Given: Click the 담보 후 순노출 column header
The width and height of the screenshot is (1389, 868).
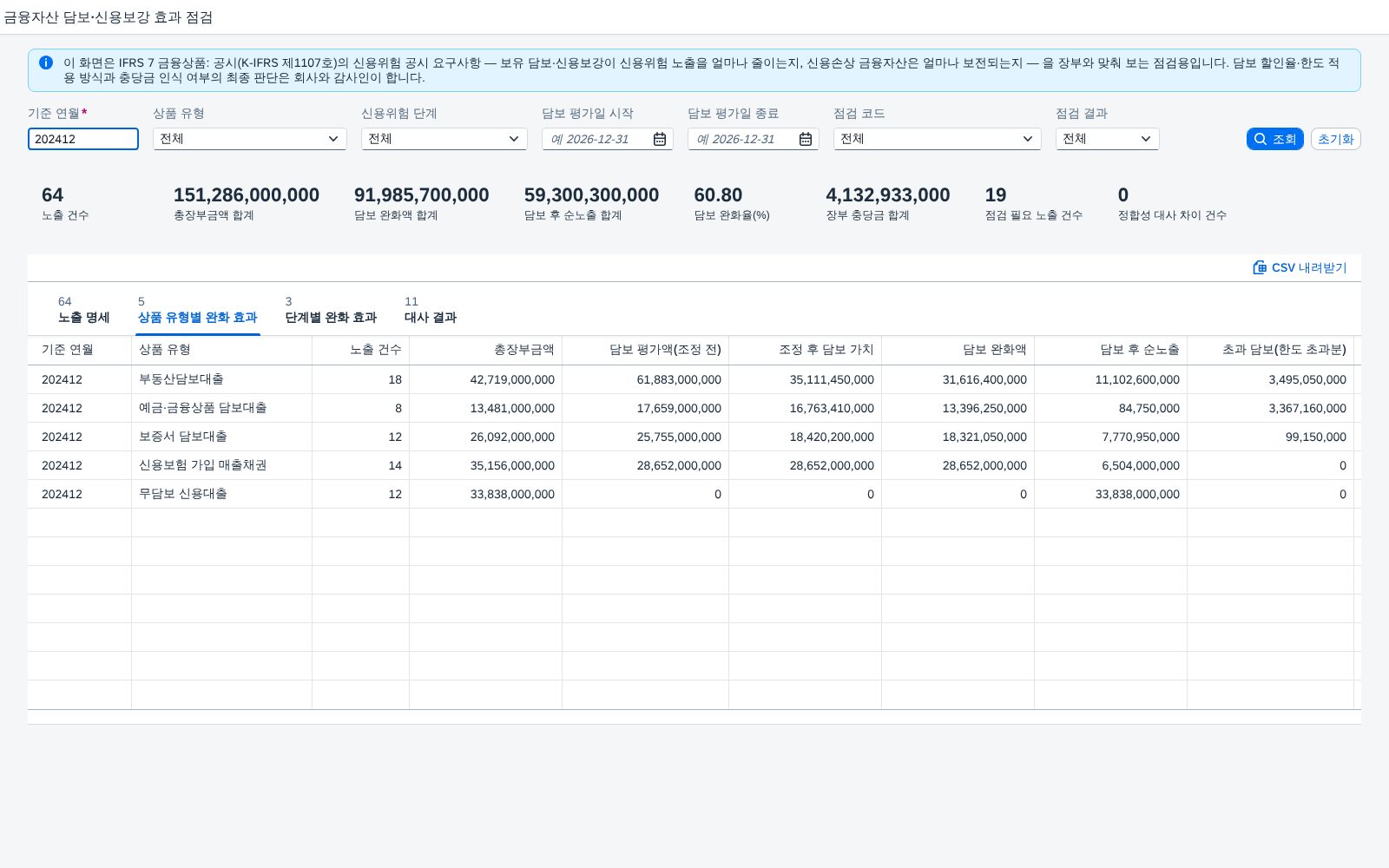Looking at the screenshot, I should [x=1111, y=350].
